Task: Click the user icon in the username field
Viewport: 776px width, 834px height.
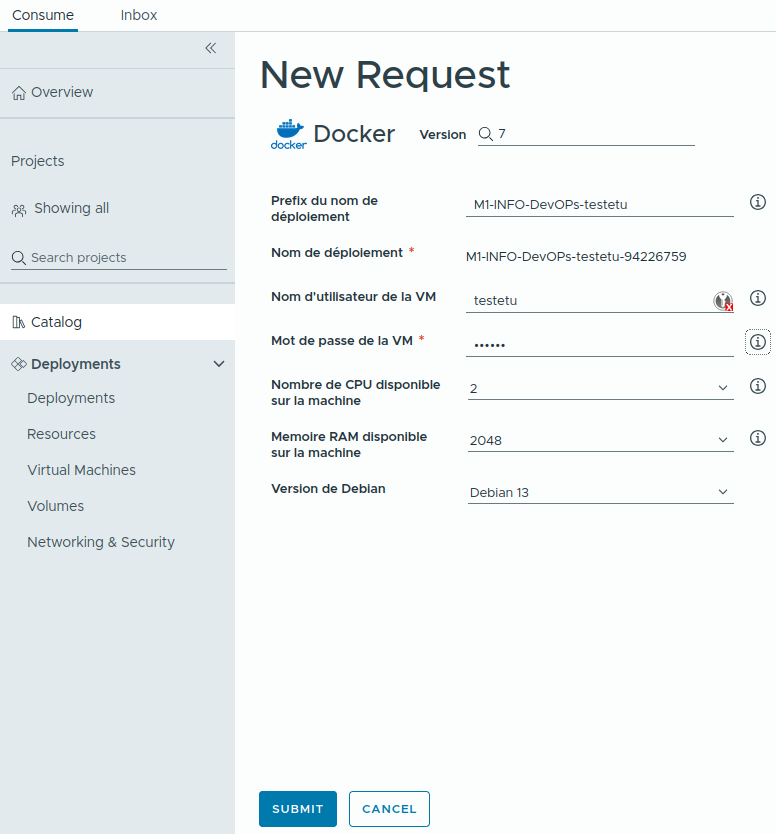Action: point(722,300)
